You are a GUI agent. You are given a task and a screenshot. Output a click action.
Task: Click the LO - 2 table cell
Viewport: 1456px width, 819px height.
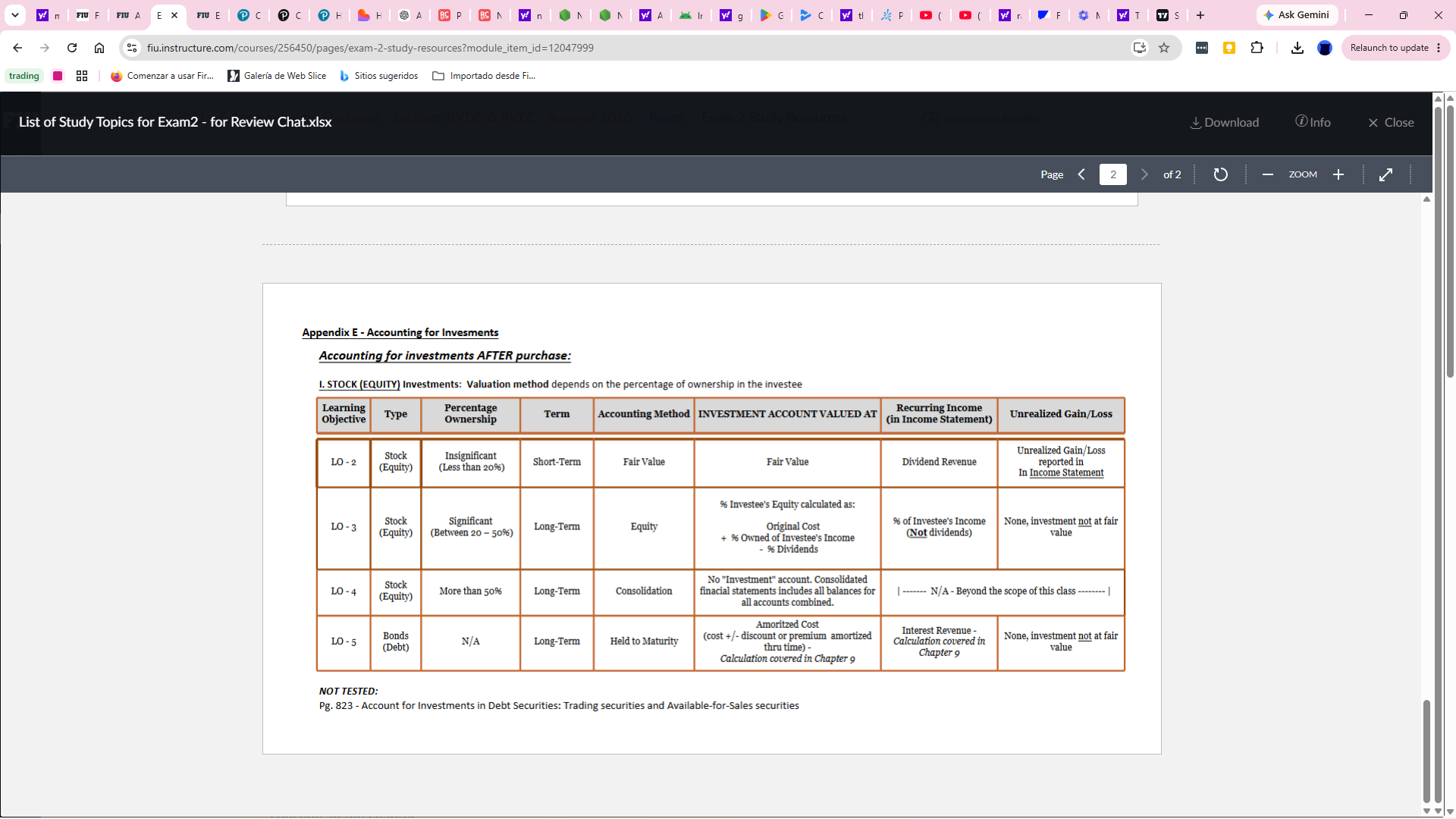pos(344,462)
